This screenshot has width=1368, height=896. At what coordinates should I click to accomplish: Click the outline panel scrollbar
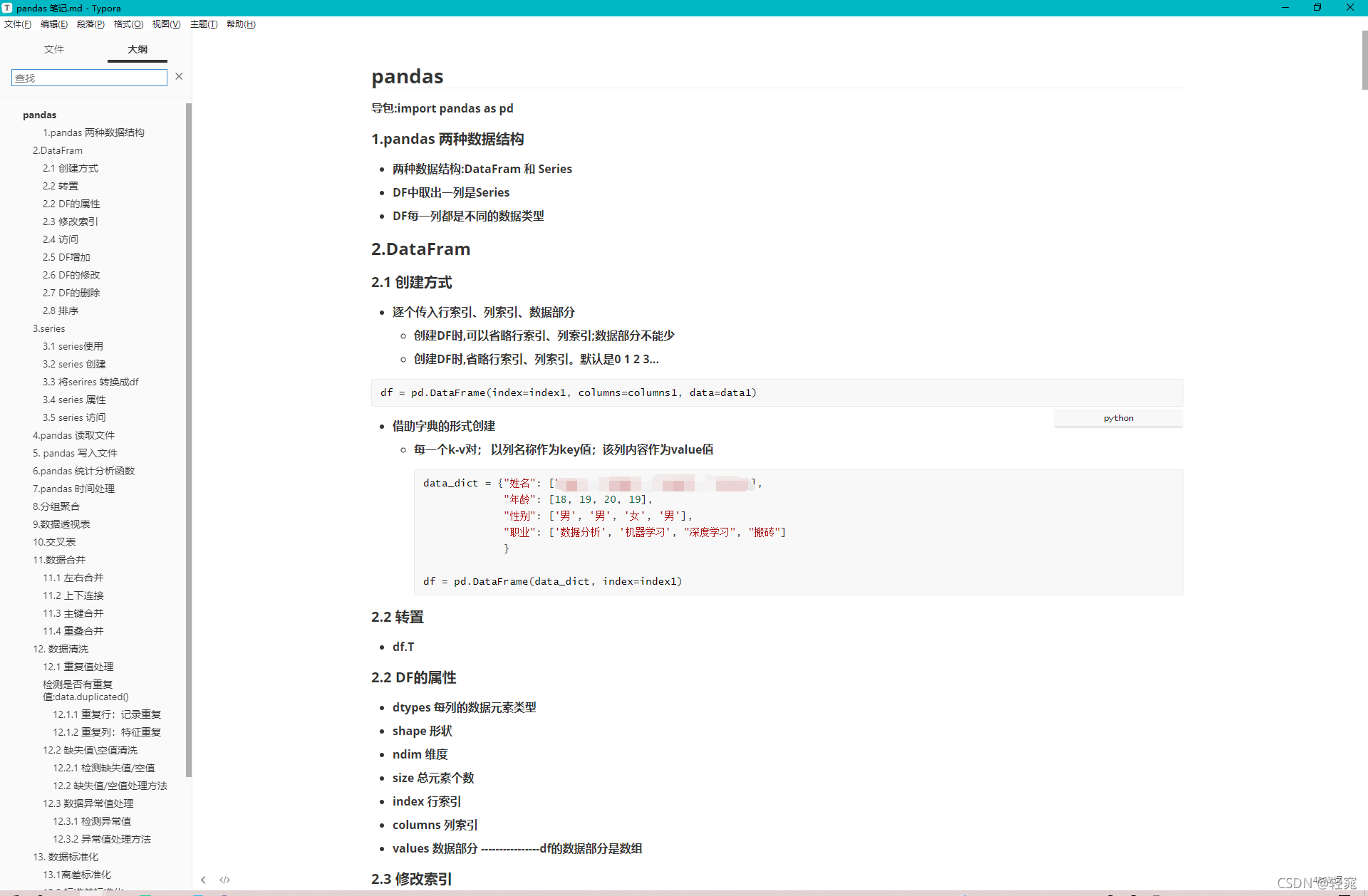click(x=188, y=439)
